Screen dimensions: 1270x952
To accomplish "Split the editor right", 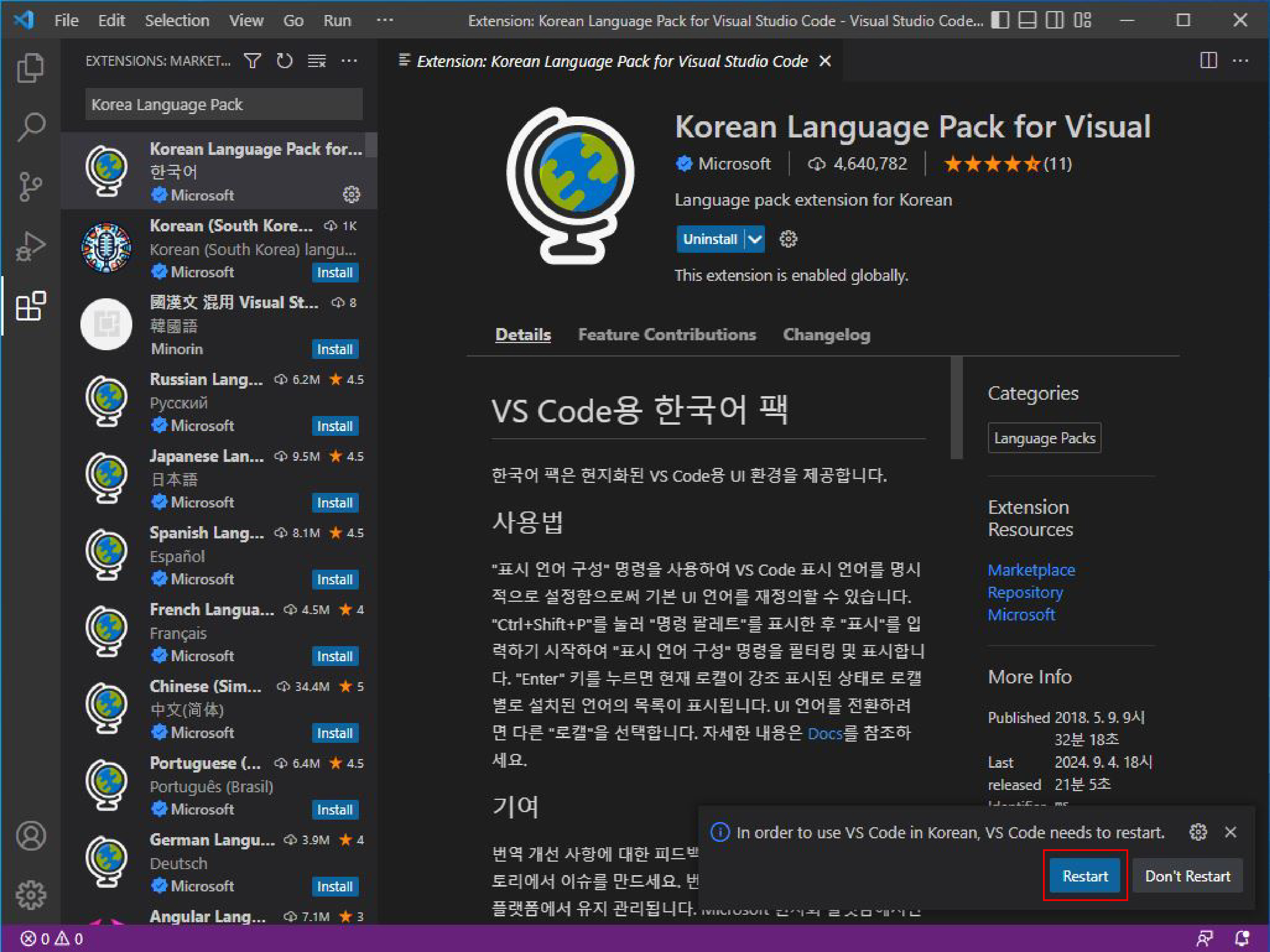I will point(1209,61).
